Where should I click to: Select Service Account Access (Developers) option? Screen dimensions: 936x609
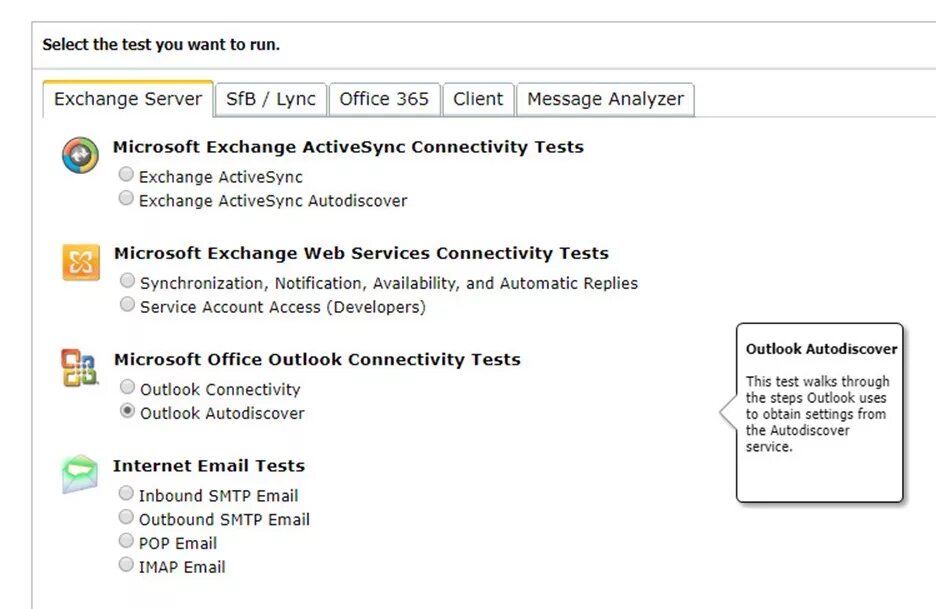click(x=127, y=305)
